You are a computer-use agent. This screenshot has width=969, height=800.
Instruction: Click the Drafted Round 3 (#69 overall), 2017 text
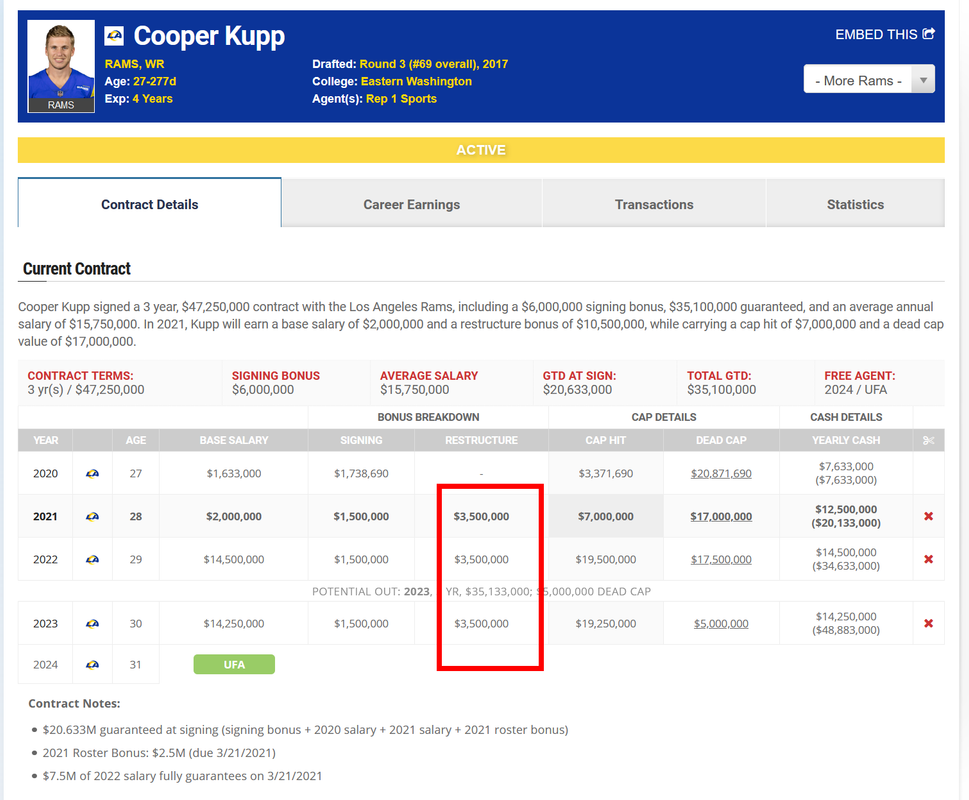[410, 64]
